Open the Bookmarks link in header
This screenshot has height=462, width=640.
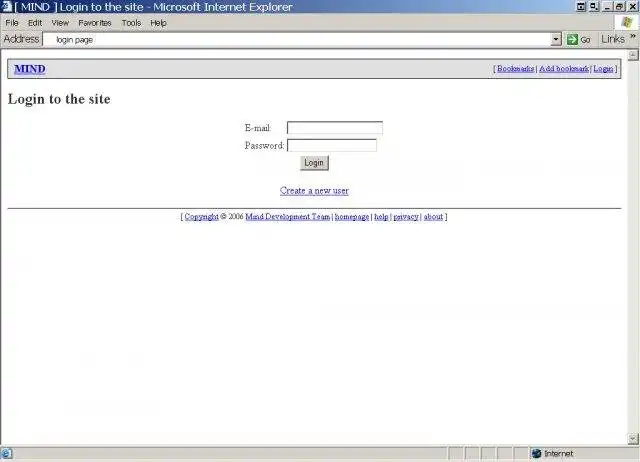(x=516, y=69)
